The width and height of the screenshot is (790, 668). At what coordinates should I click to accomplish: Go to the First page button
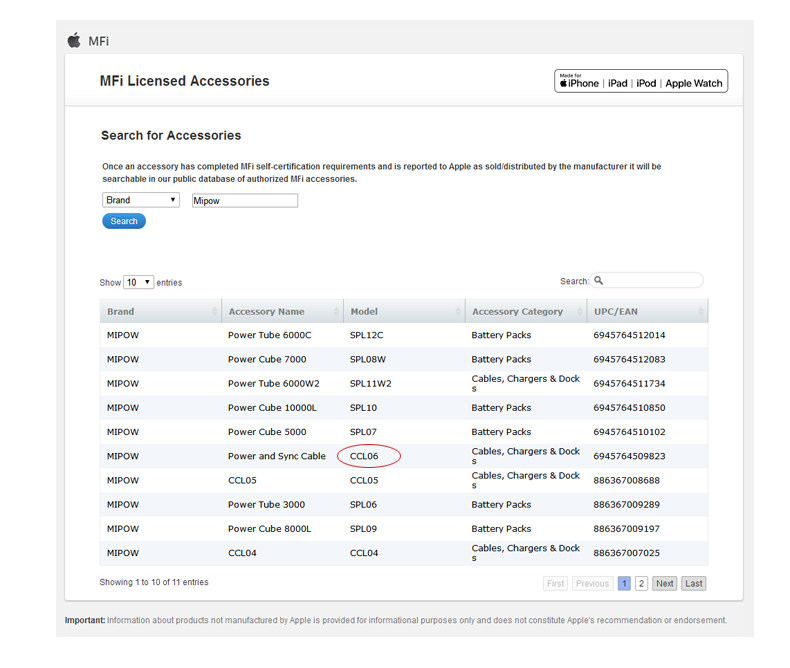click(x=555, y=583)
